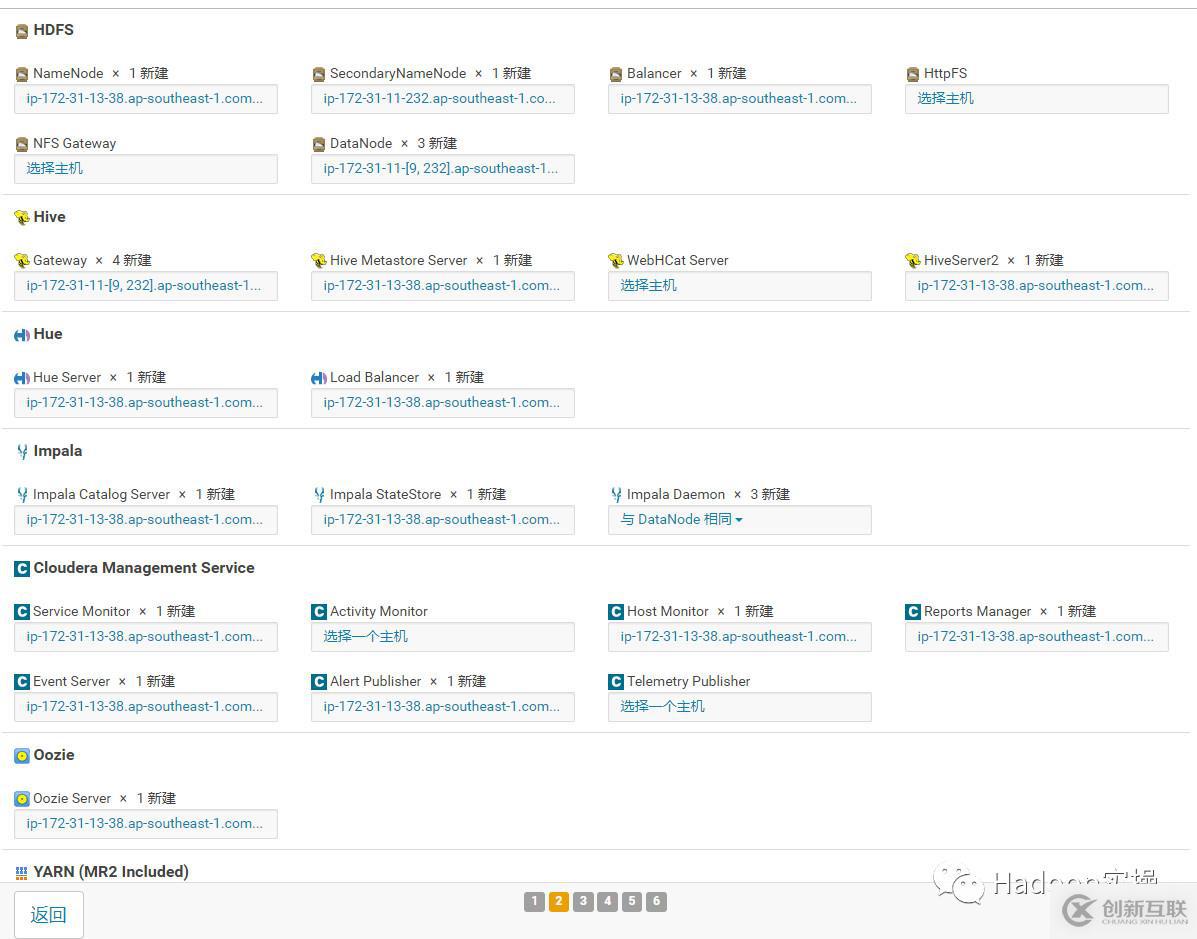1197x939 pixels.
Task: Open Impala Catalog Server host field
Action: pyautogui.click(x=146, y=520)
